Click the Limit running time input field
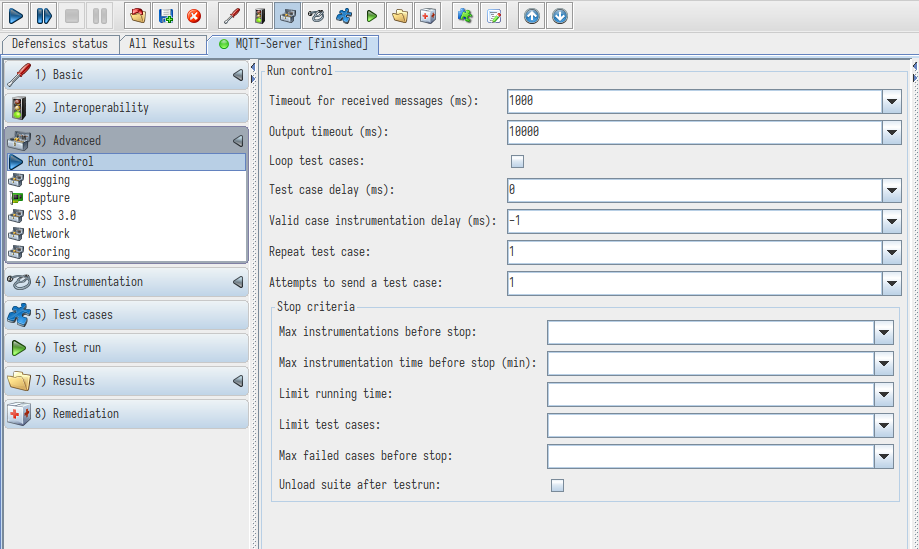This screenshot has width=919, height=549. click(711, 395)
